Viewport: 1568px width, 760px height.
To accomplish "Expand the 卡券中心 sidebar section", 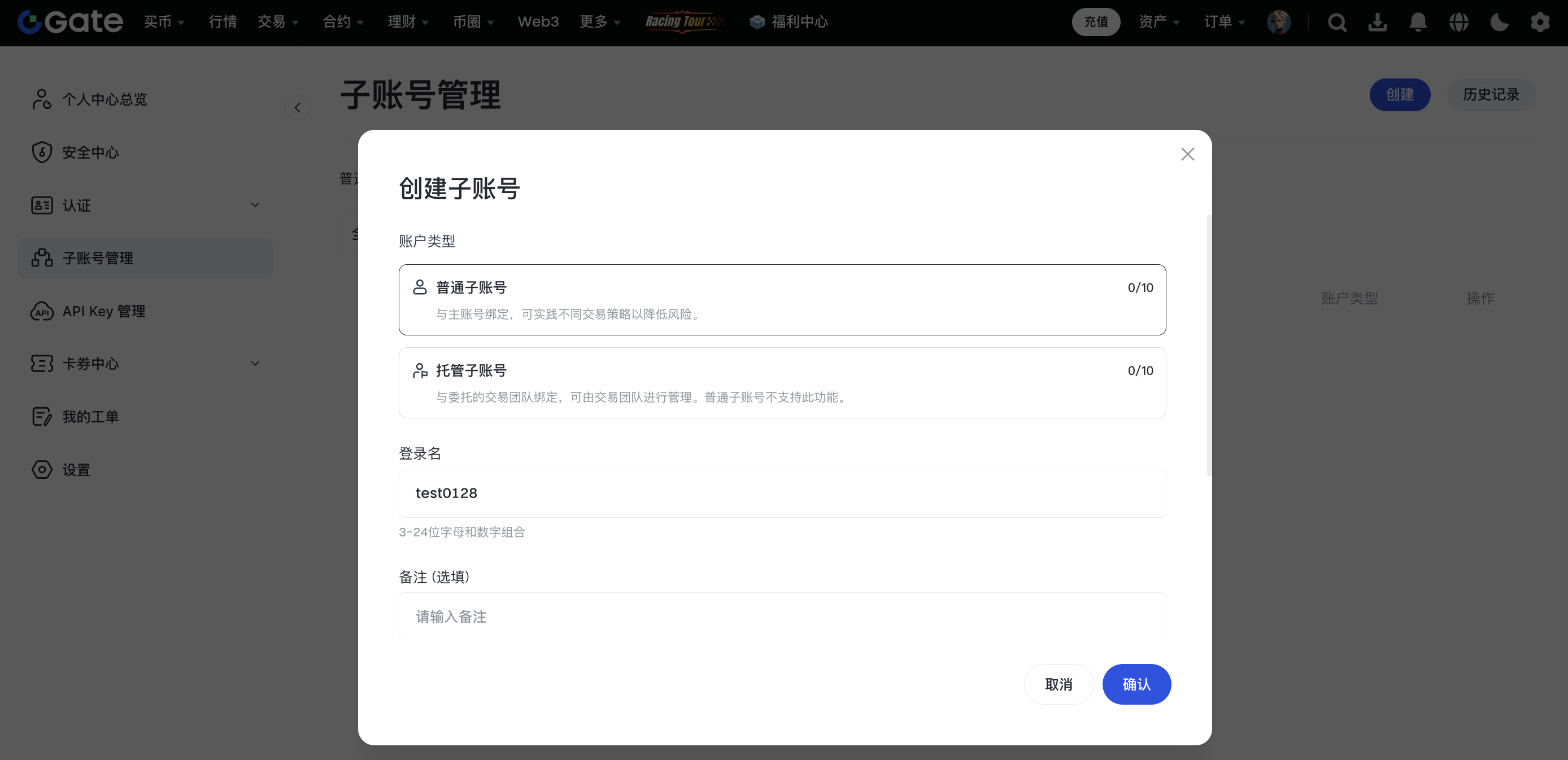I will [255, 364].
